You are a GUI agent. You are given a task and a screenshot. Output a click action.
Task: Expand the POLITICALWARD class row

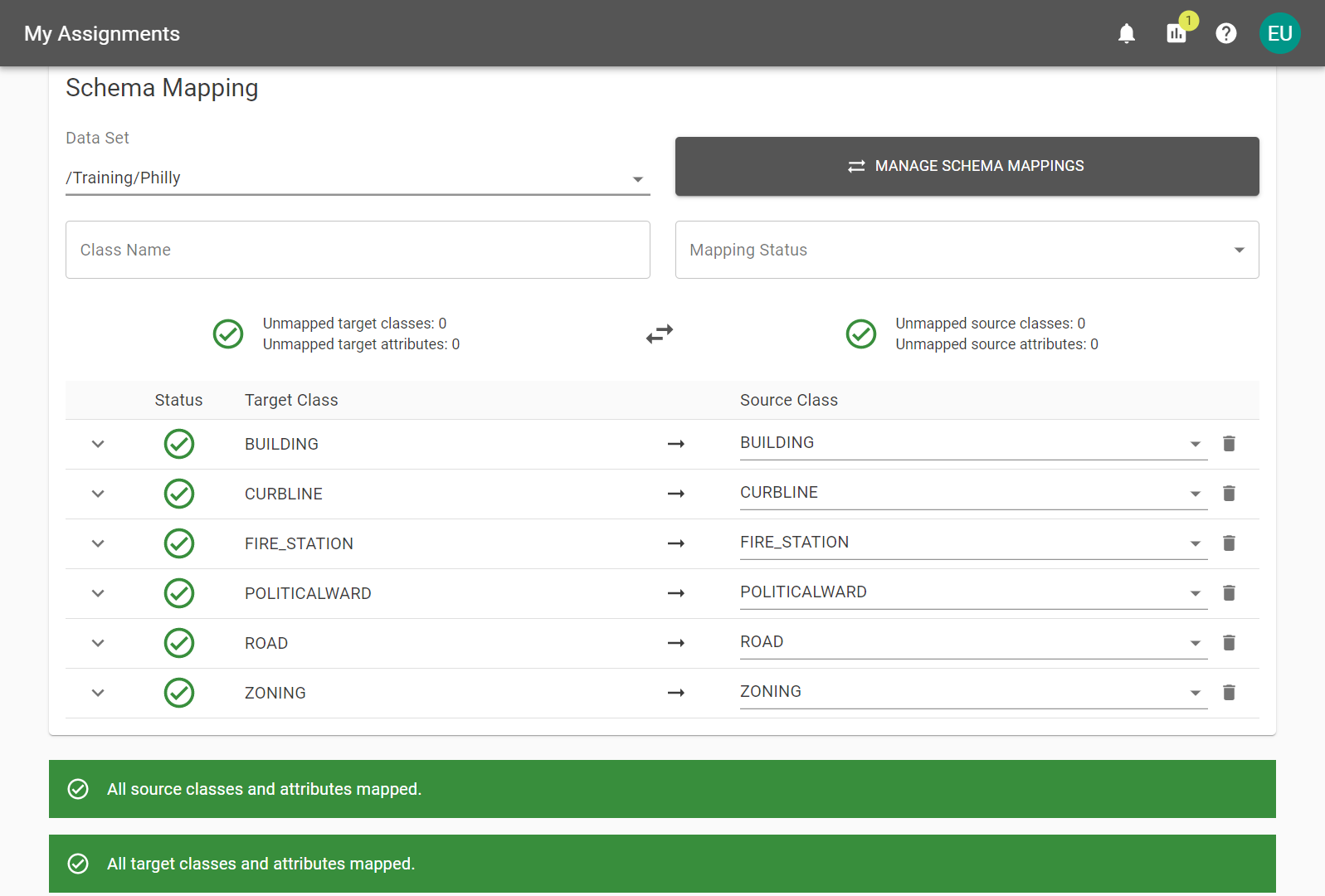point(98,593)
